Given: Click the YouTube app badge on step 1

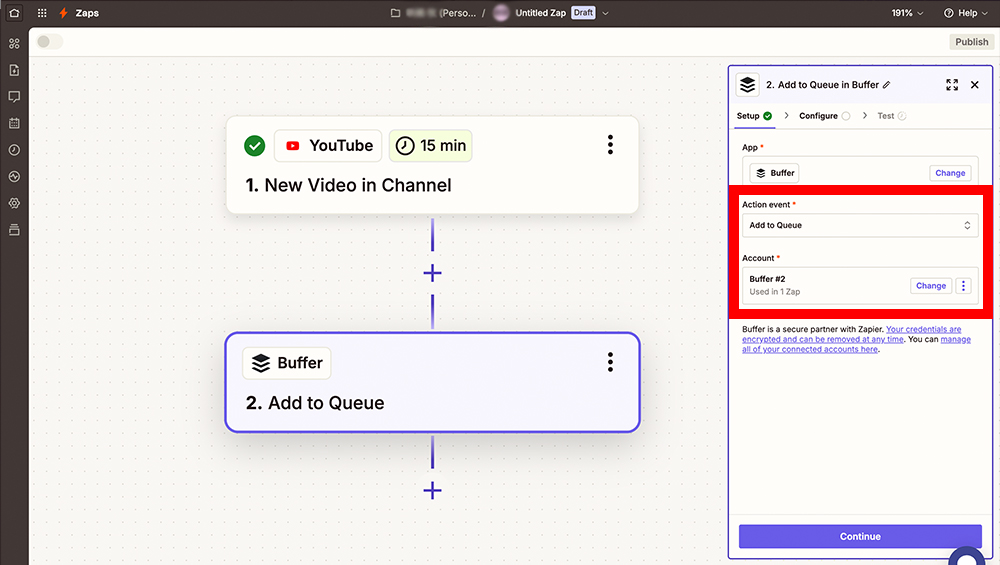Looking at the screenshot, I should click(328, 145).
